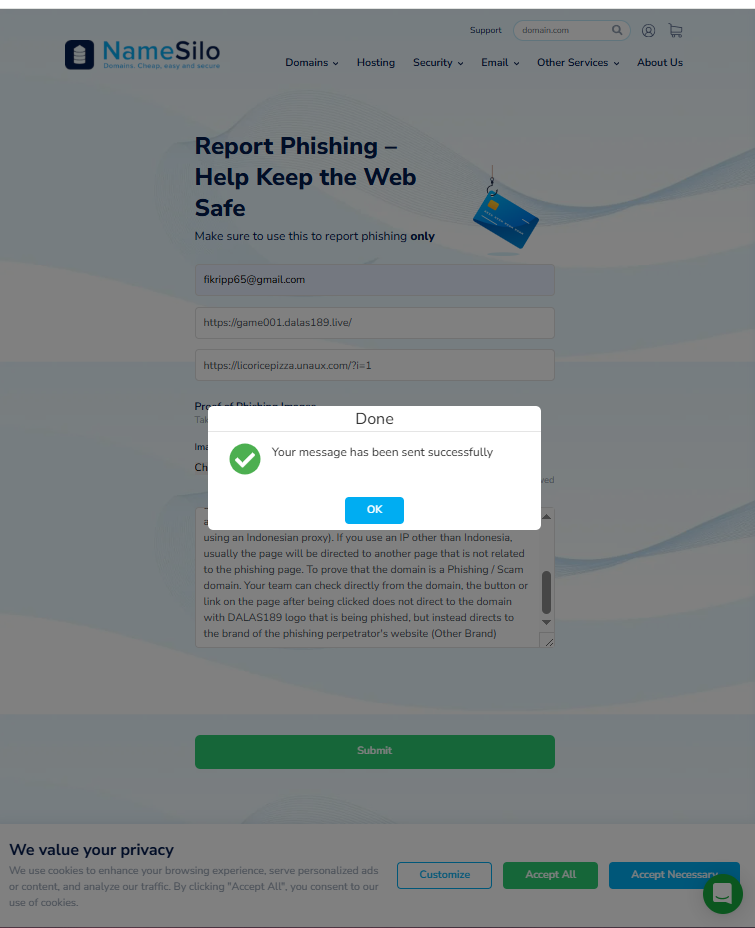Viewport: 755px width, 928px height.
Task: Click the hooked credit card illustration
Action: pos(505,214)
